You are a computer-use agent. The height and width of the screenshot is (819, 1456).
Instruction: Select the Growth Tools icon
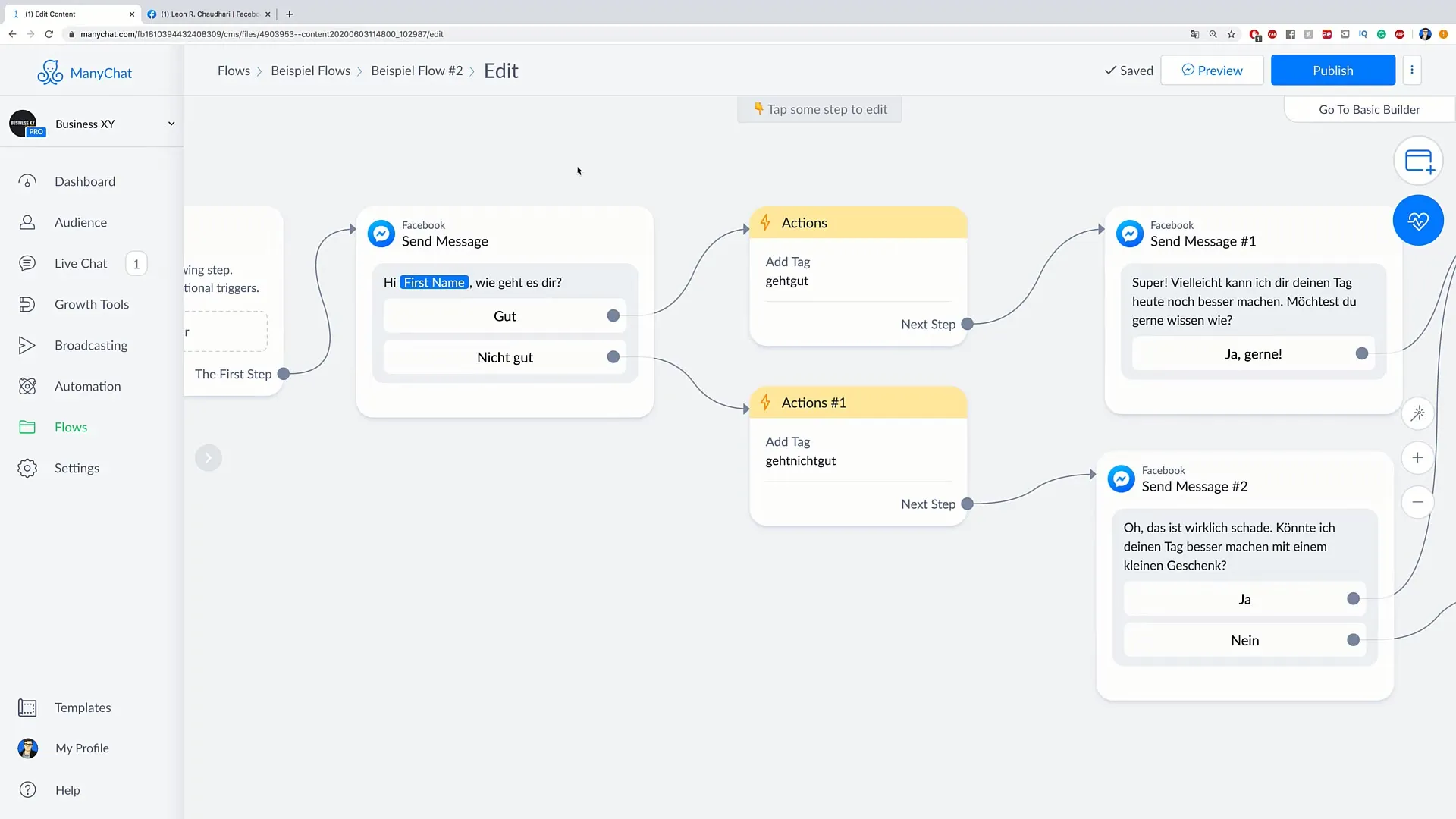[x=27, y=304]
